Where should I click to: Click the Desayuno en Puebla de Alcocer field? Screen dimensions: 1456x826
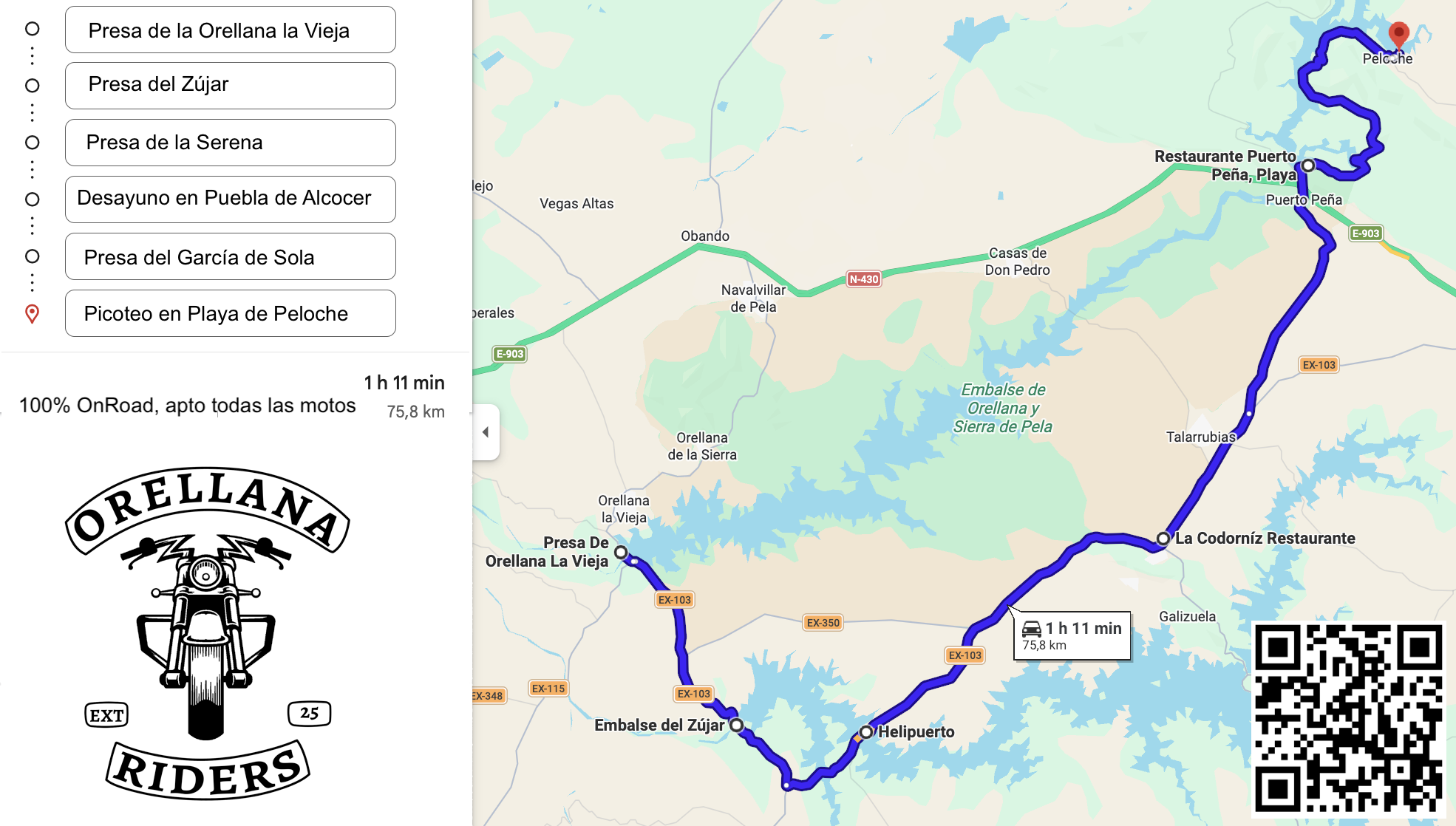click(x=231, y=199)
